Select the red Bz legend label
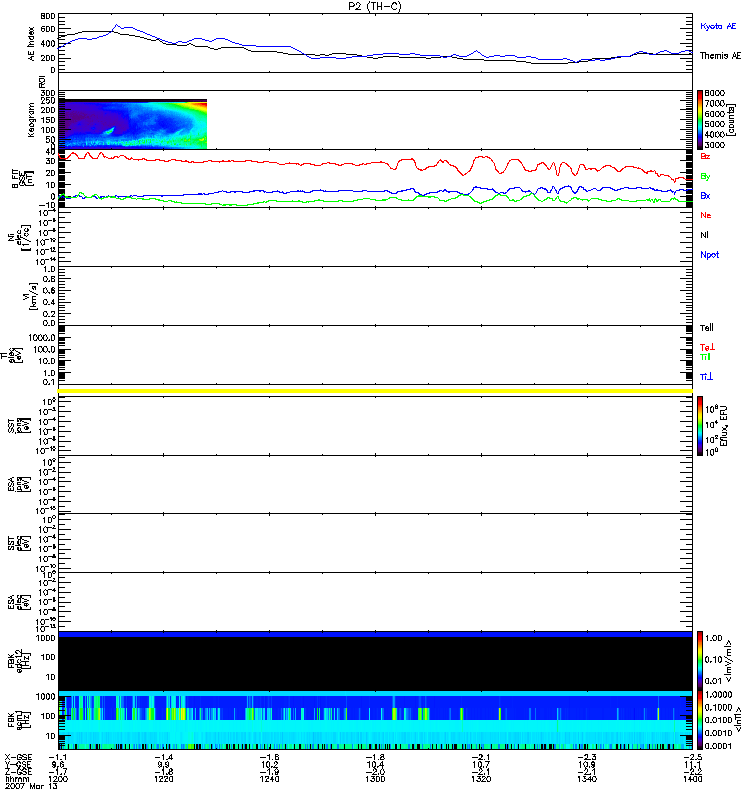The image size is (750, 800). click(x=705, y=156)
